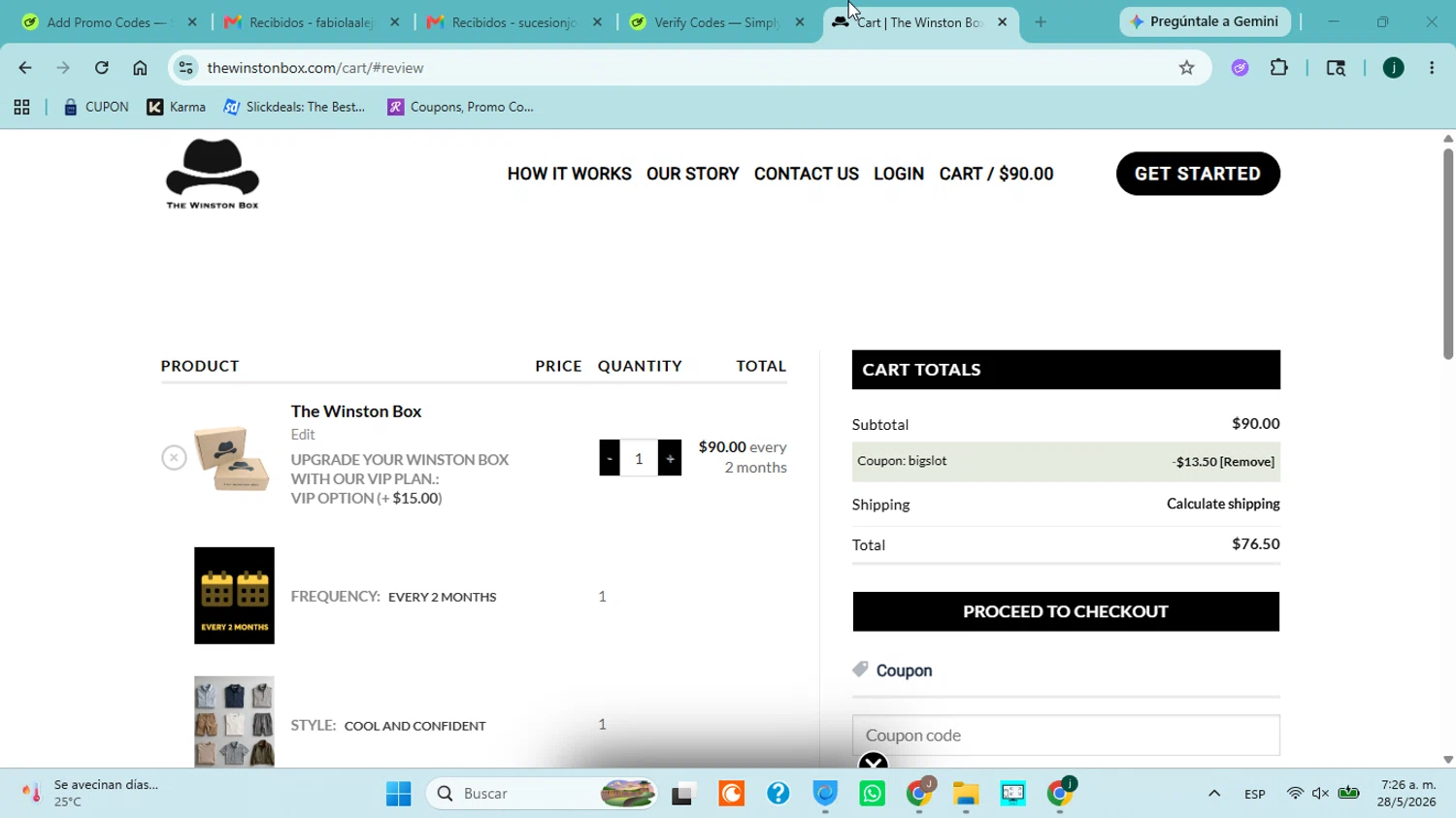
Task: Open the purple coupon extension icon
Action: point(1240,68)
